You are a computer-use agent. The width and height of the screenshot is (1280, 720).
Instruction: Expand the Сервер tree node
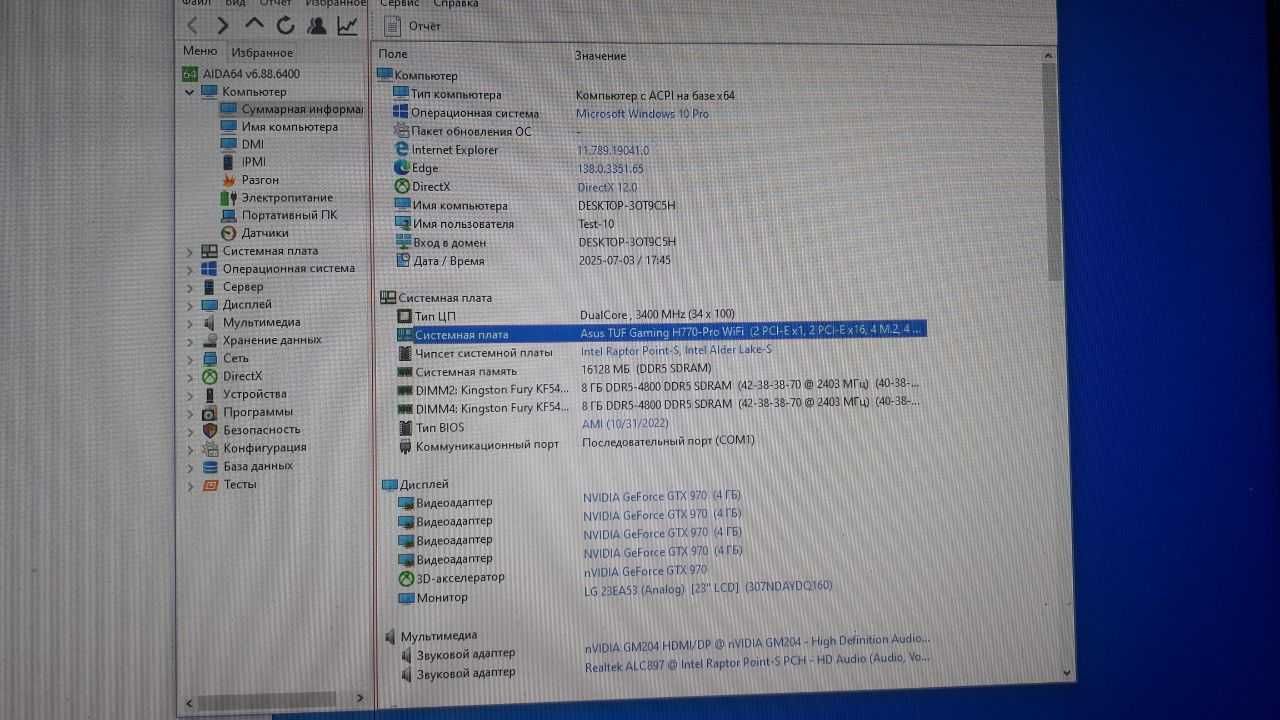[190, 287]
